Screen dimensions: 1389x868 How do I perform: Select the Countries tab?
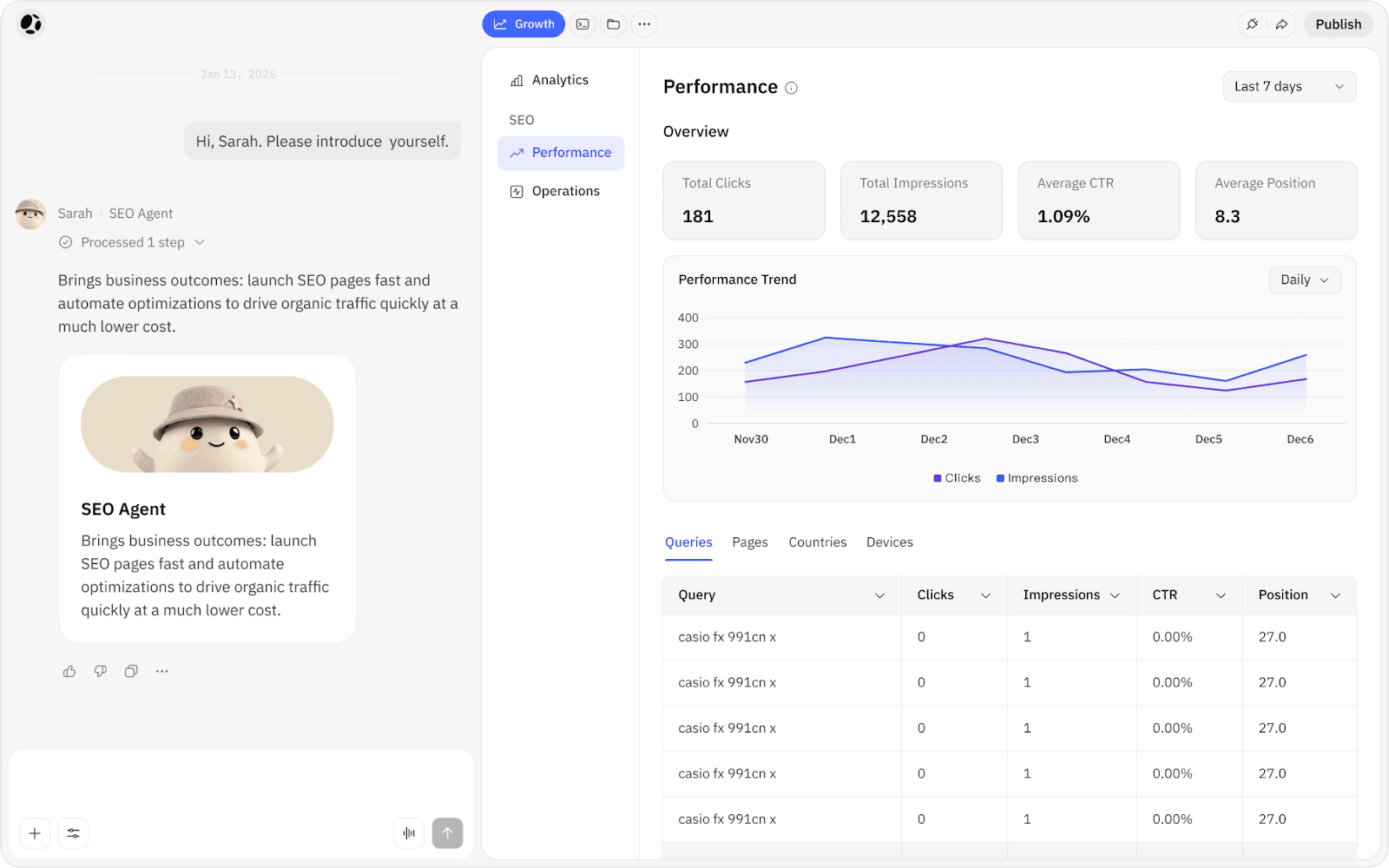click(817, 542)
